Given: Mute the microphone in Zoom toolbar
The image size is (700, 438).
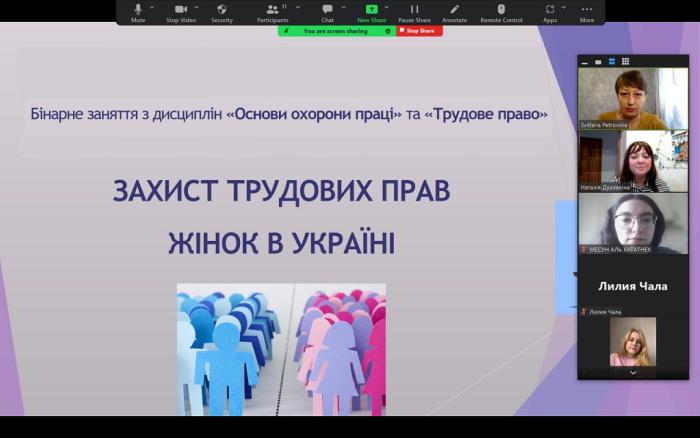Looking at the screenshot, I should coord(138,13).
